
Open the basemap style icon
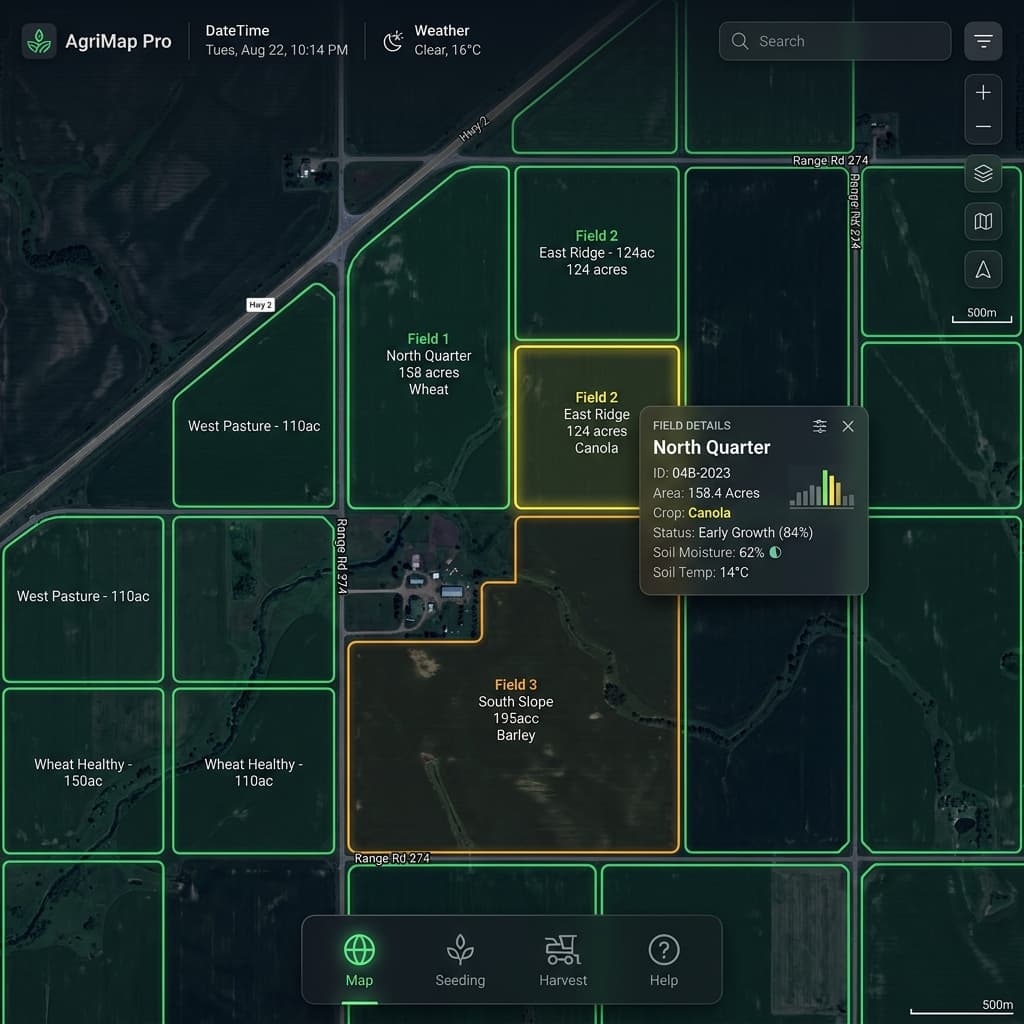coord(983,221)
